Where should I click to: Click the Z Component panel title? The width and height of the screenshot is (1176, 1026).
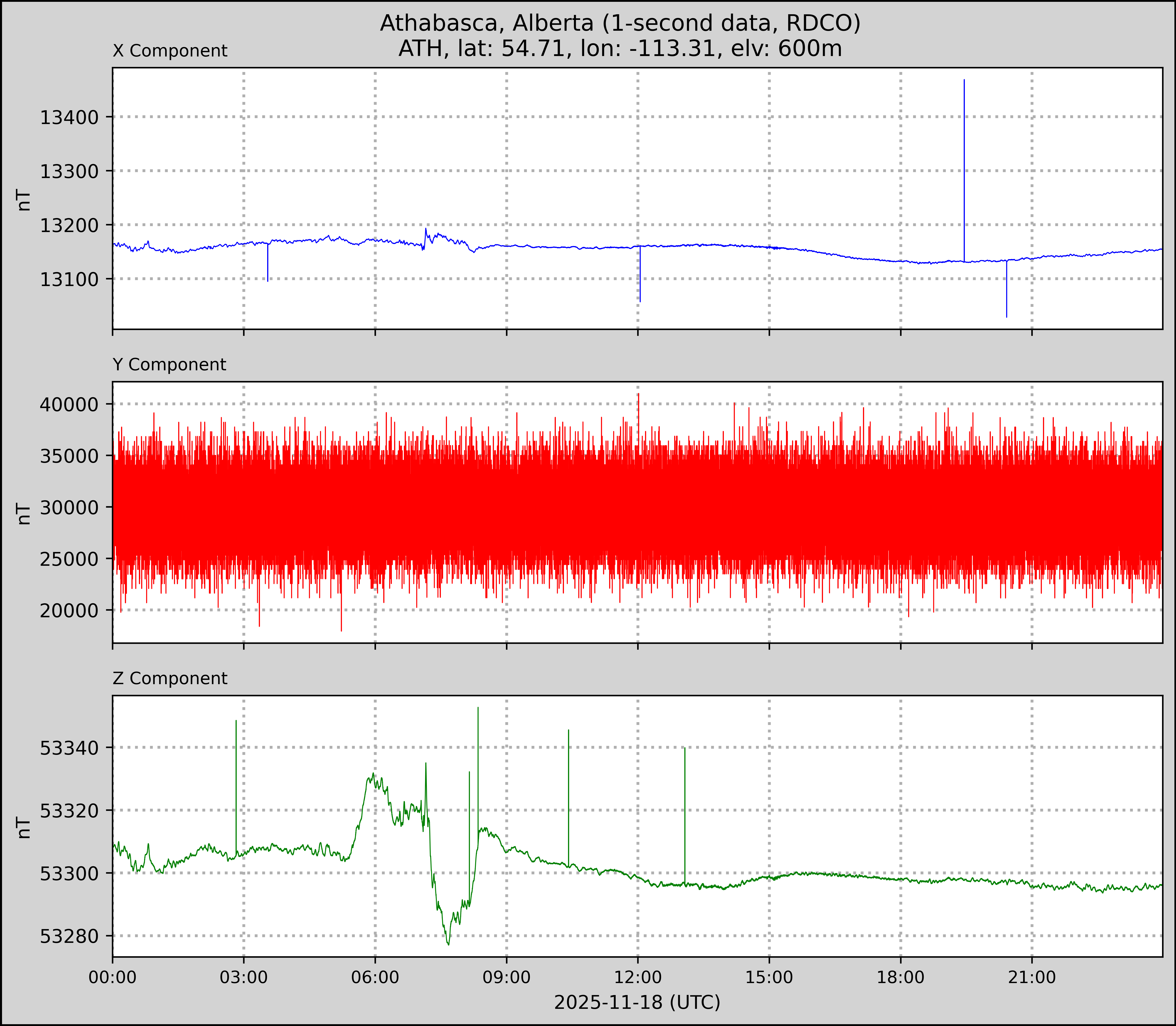tap(170, 679)
